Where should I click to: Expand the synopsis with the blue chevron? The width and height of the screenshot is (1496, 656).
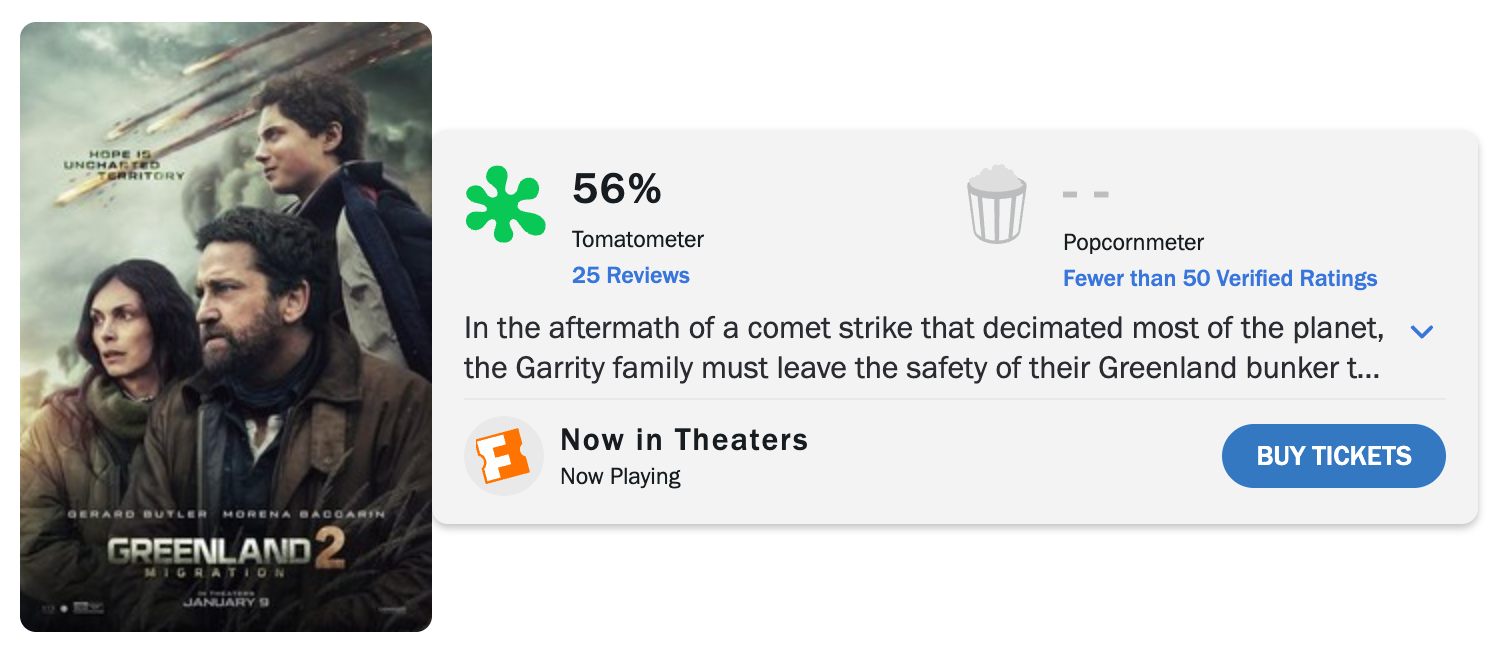(1421, 331)
